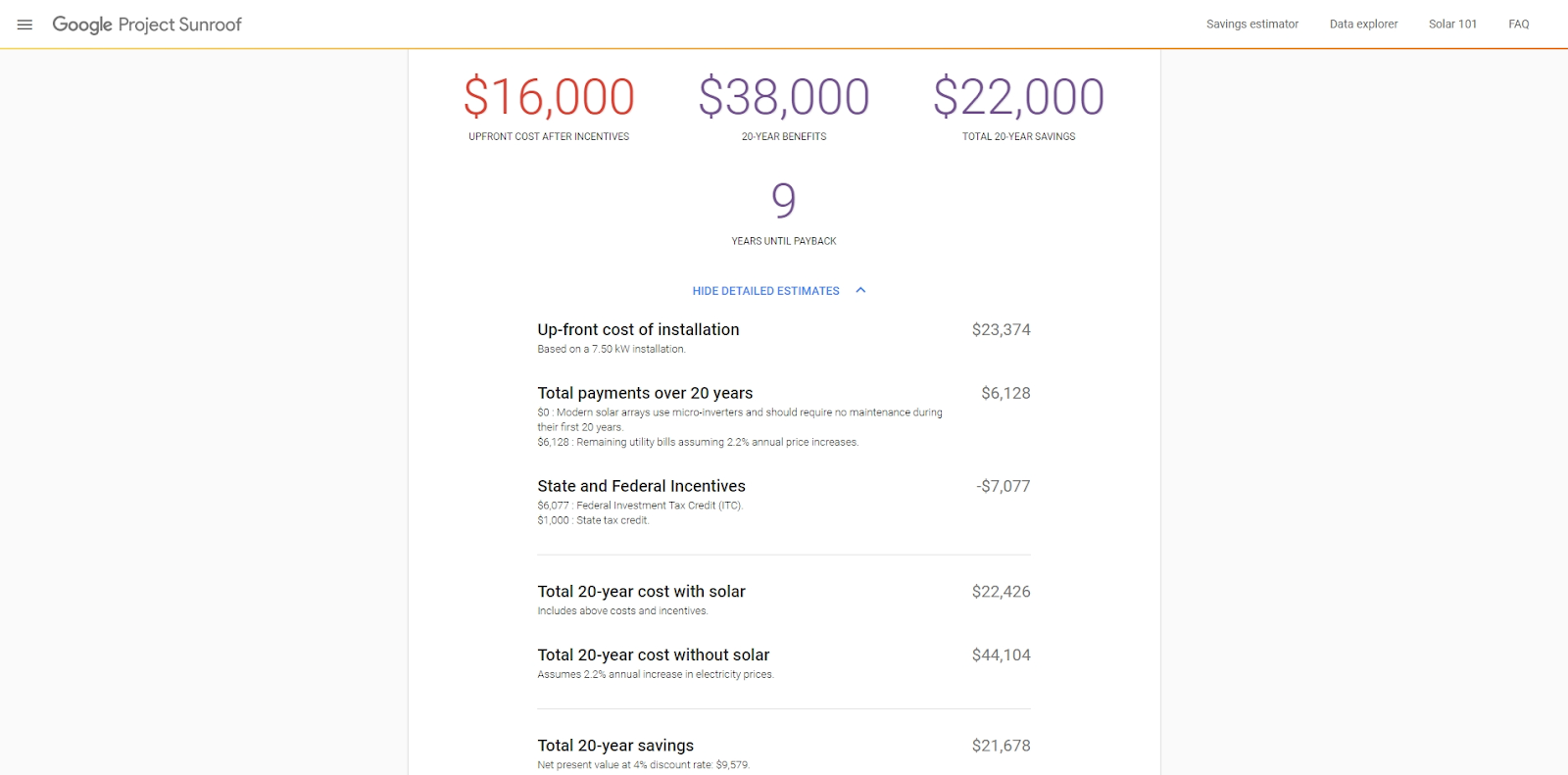Click the $22,000 total savings figure

[1018, 97]
